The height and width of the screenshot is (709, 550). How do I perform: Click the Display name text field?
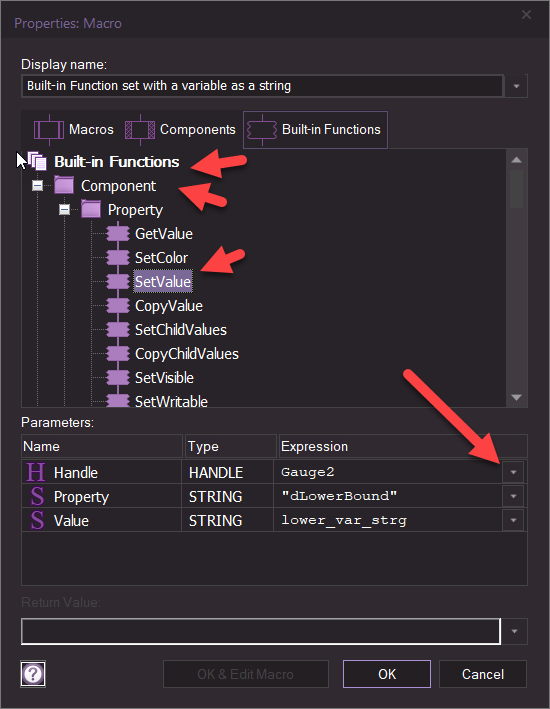[x=262, y=86]
